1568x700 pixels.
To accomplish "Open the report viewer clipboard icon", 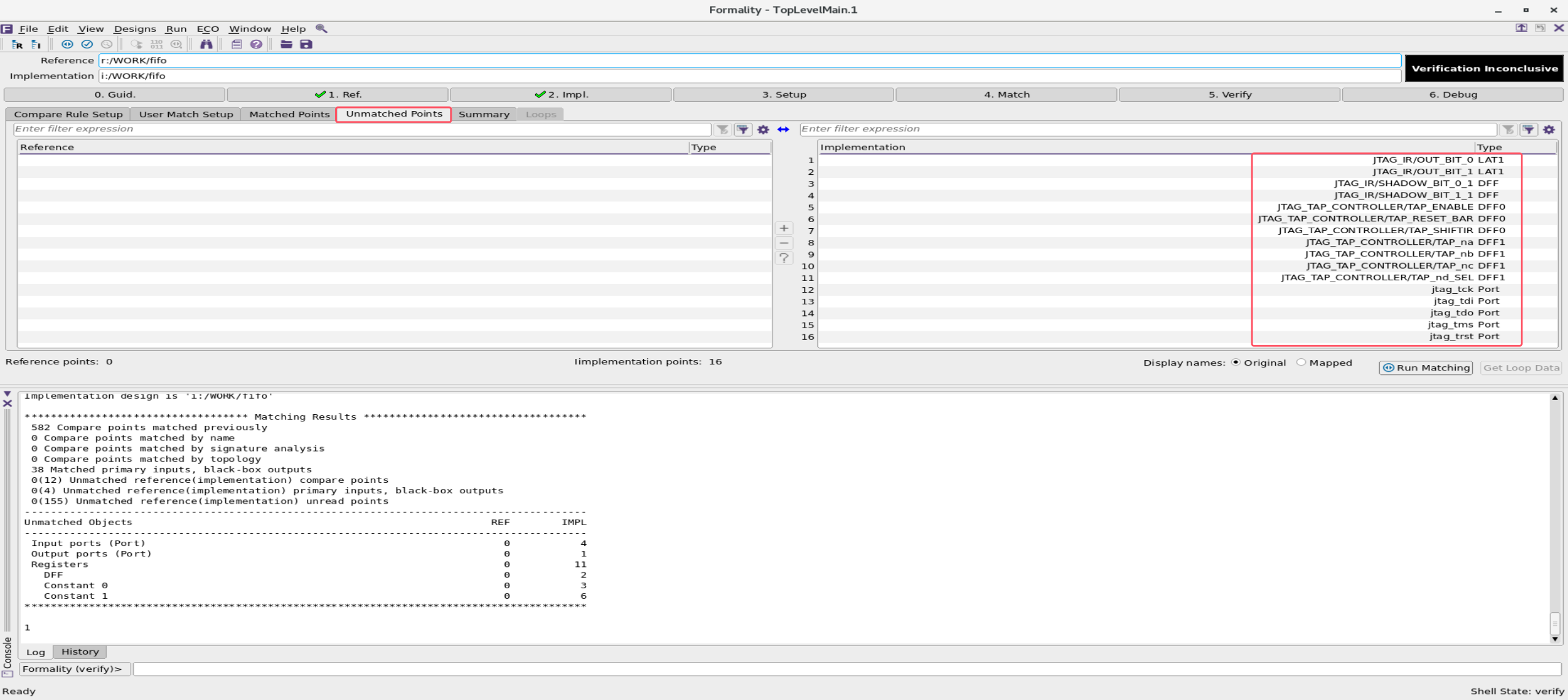I will tap(236, 44).
